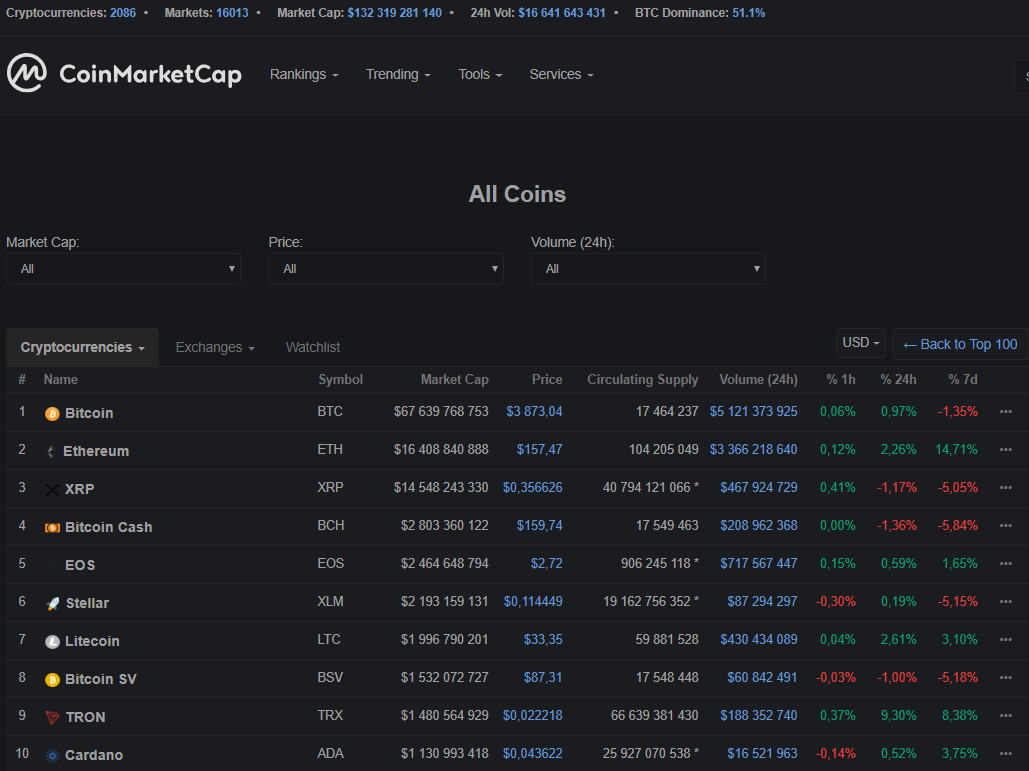
Task: Open the Watchlist tab
Action: 312,347
